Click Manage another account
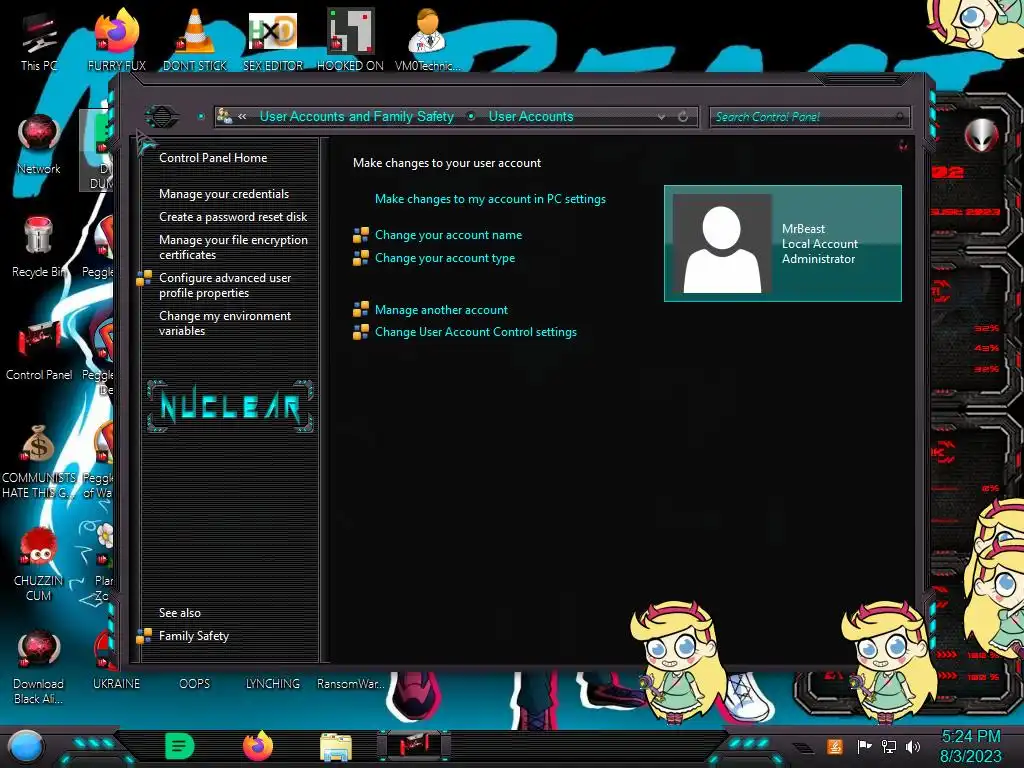This screenshot has height=768, width=1024. tap(441, 310)
